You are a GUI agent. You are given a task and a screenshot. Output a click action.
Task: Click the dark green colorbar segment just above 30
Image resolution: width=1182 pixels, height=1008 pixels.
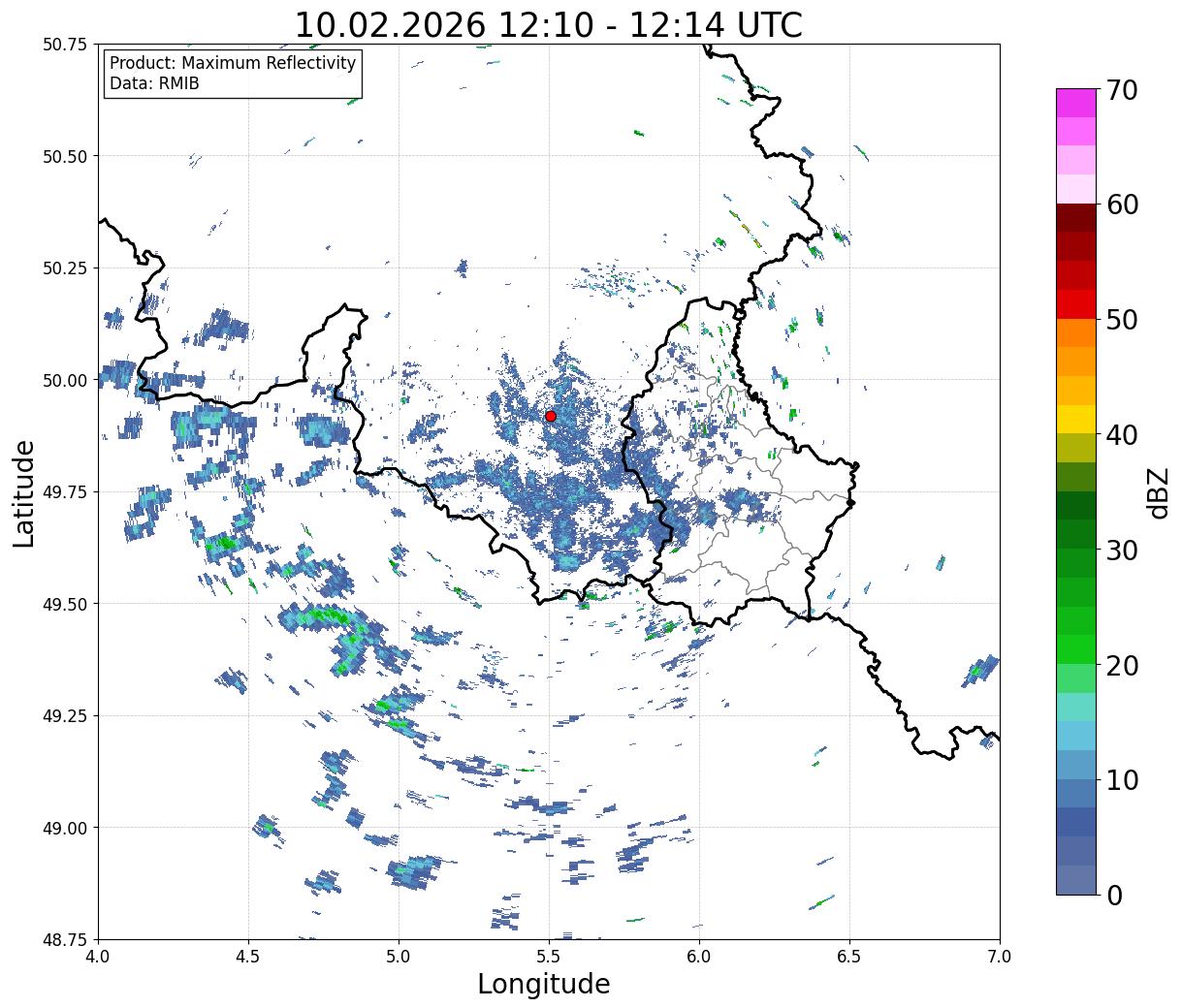(1075, 535)
